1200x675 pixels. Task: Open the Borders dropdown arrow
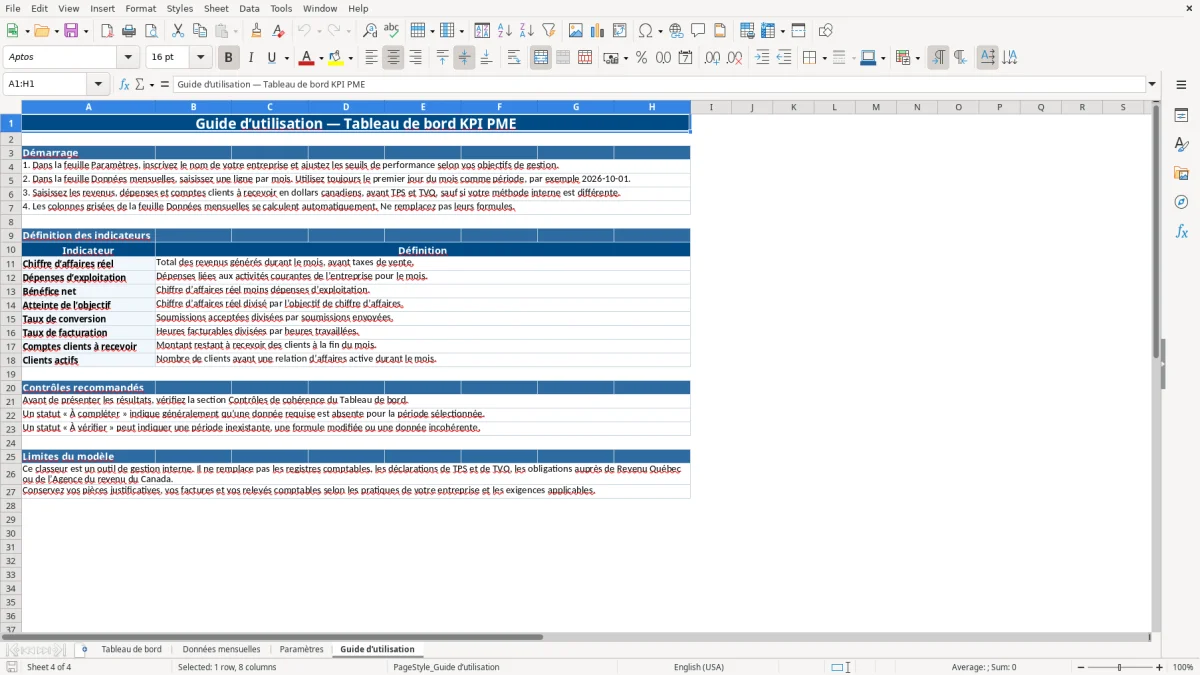pyautogui.click(x=824, y=58)
